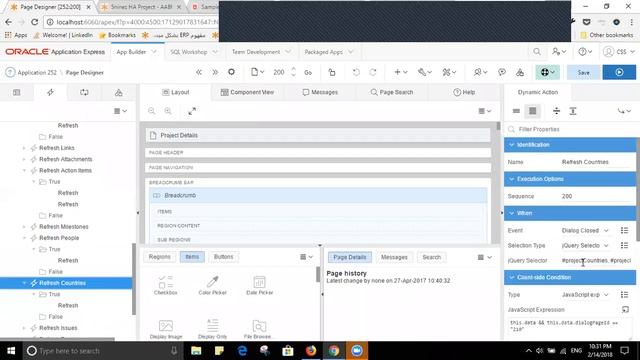Expand all property groups icon
640x360 pixels.
tap(573, 111)
